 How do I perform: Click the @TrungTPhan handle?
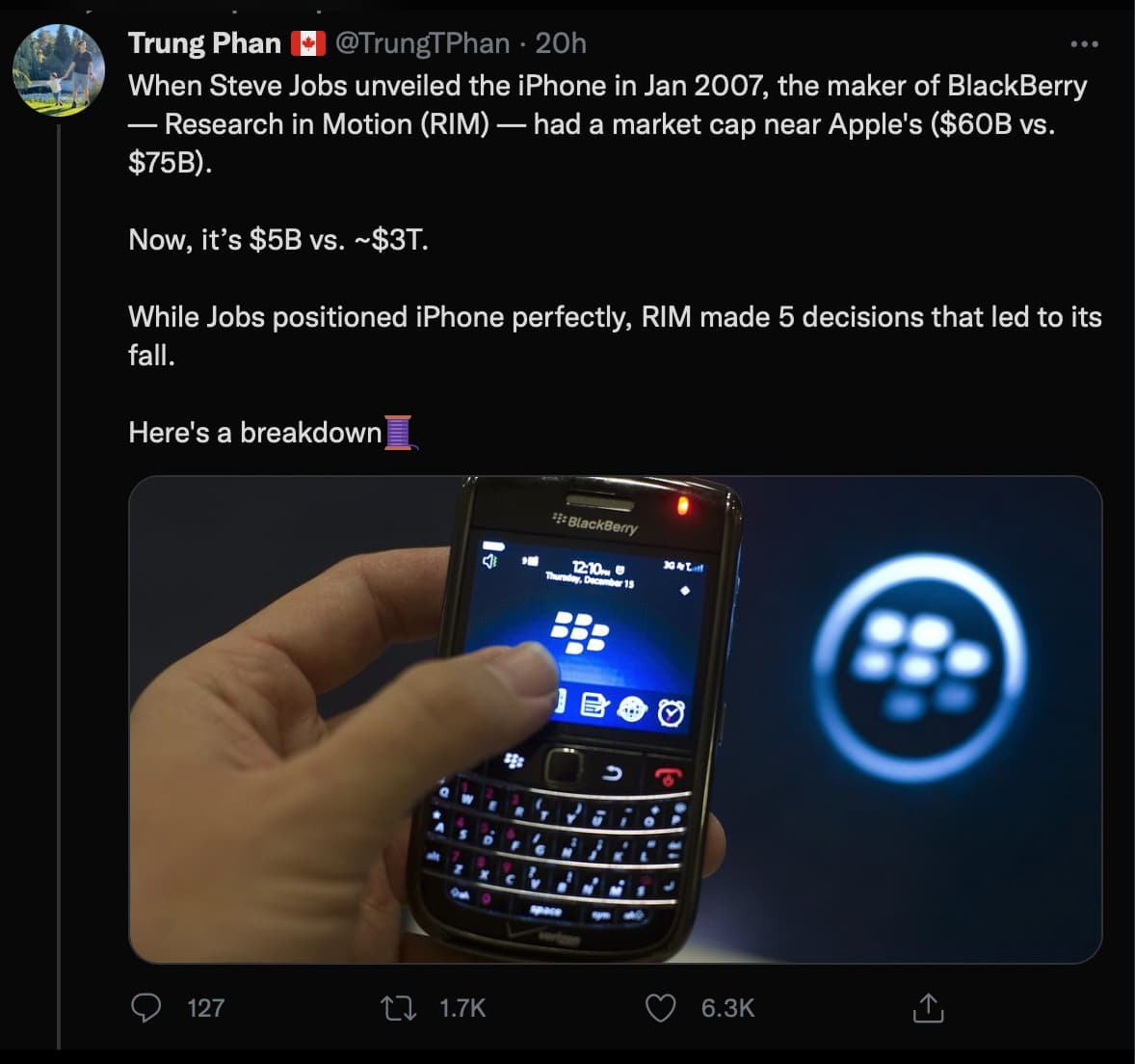pyautogui.click(x=422, y=43)
